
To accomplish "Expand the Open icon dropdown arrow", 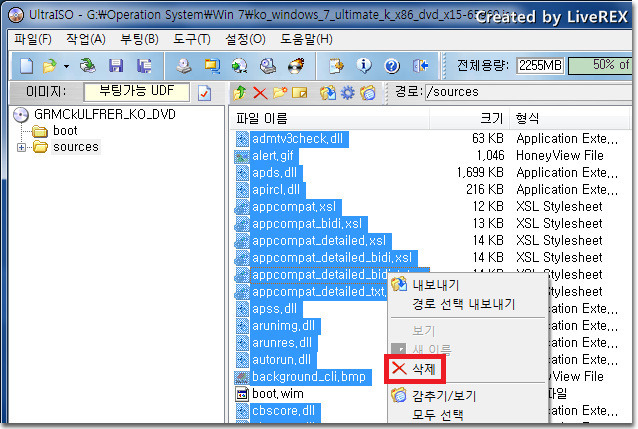I will click(66, 66).
